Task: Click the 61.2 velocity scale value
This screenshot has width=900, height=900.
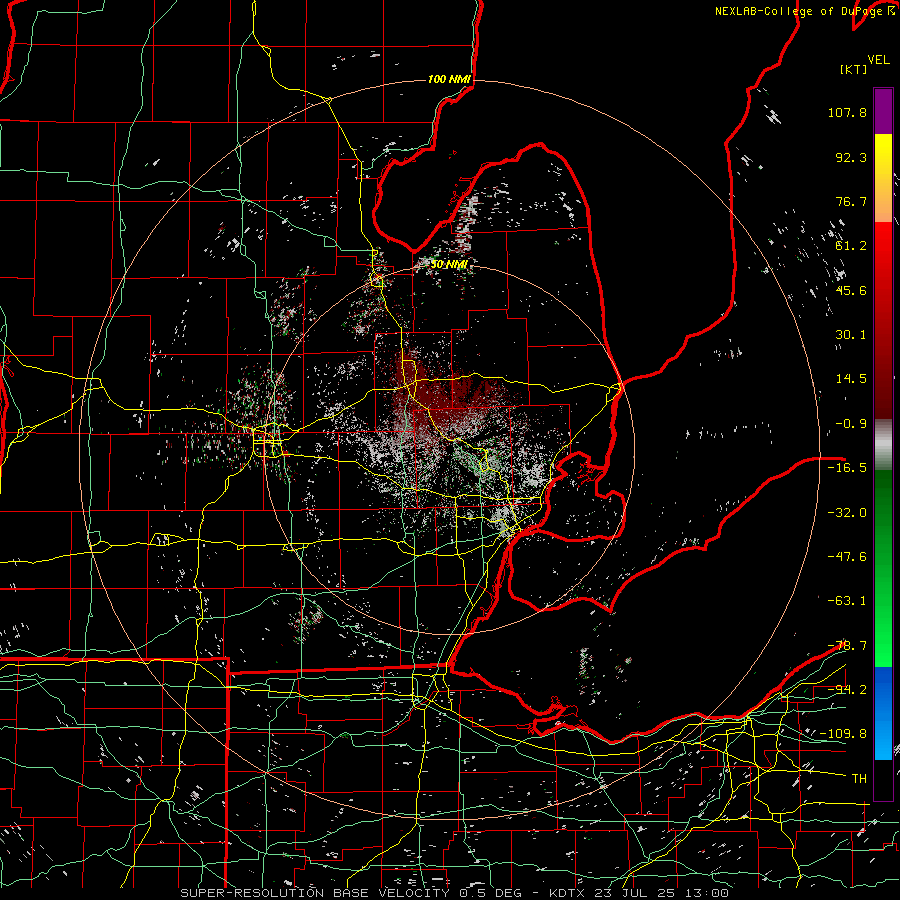Action: (851, 246)
